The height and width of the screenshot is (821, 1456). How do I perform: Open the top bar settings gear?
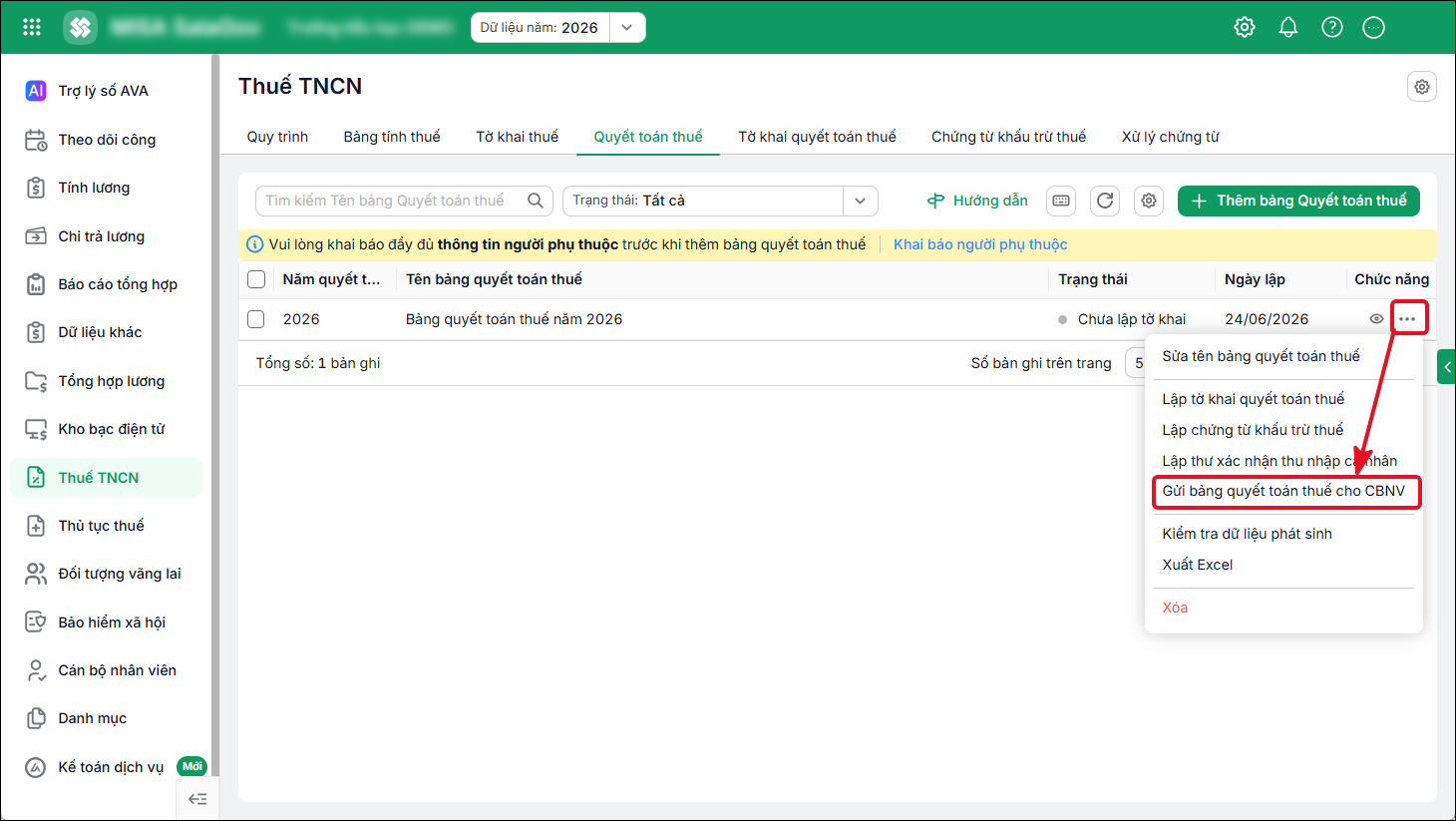(1245, 27)
